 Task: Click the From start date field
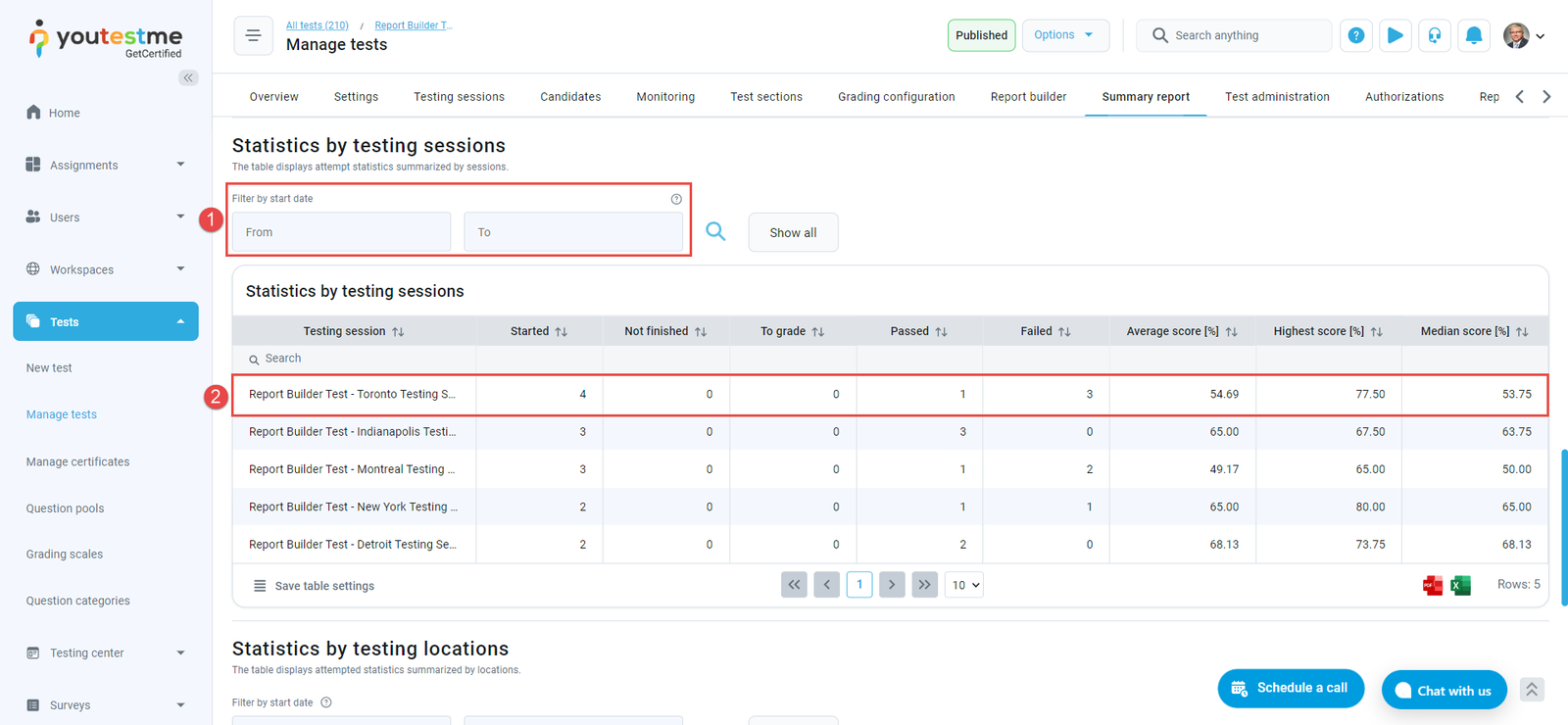[x=341, y=232]
